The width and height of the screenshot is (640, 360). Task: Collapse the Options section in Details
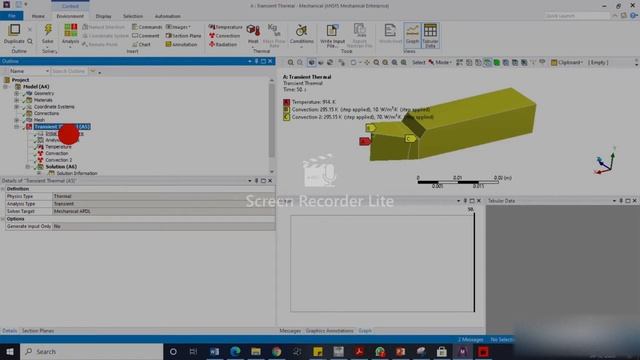pos(3,219)
